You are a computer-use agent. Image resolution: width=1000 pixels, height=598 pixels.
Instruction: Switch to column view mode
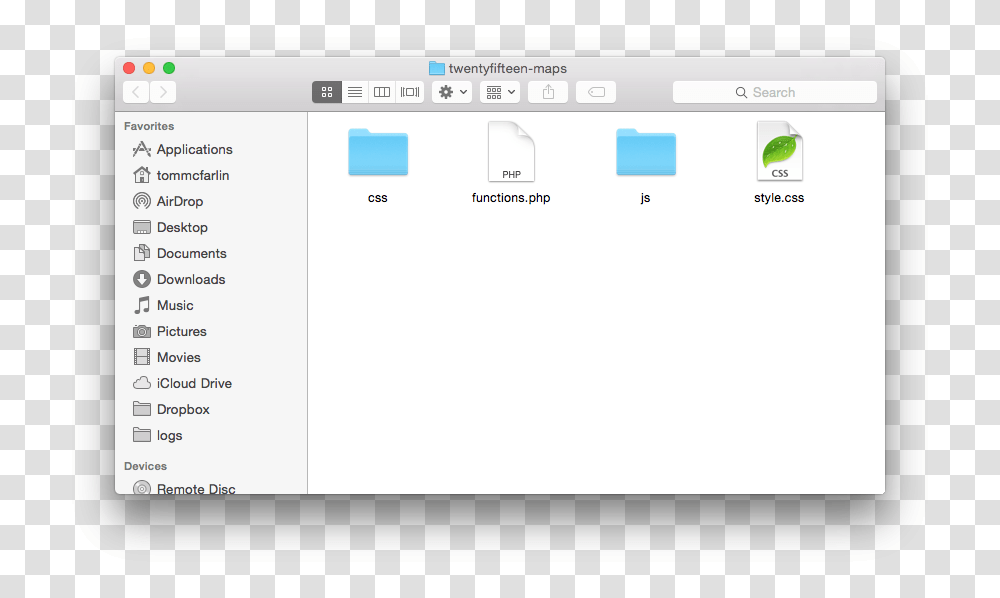click(382, 92)
